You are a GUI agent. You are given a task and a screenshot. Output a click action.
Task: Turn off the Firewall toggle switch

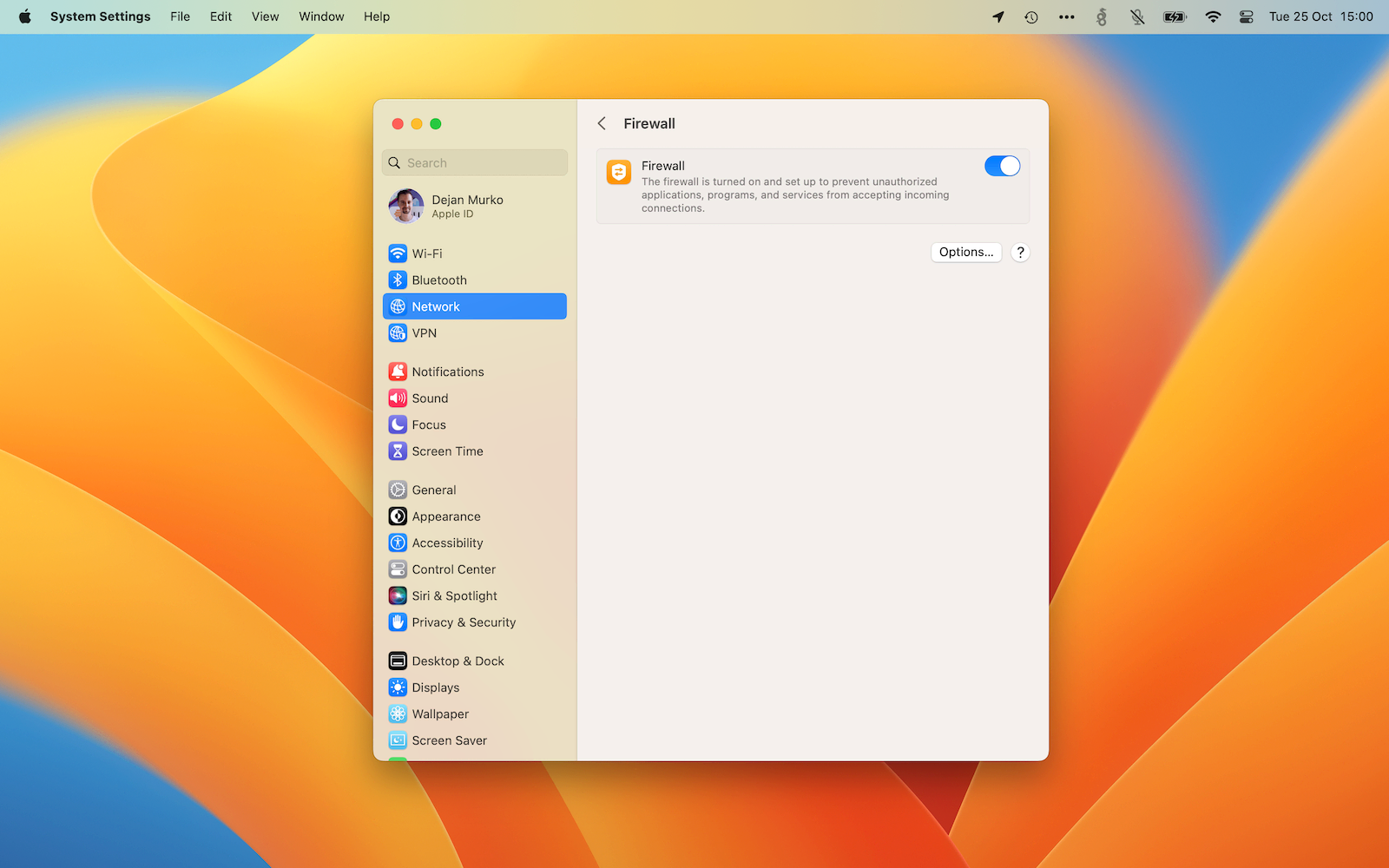1002,166
